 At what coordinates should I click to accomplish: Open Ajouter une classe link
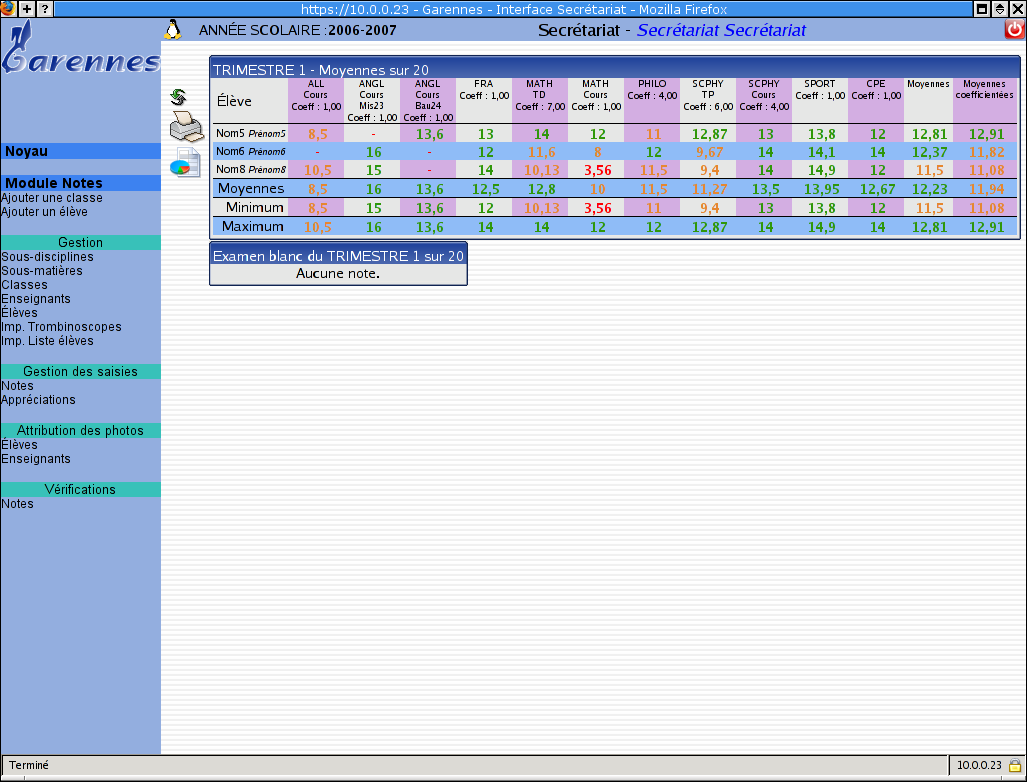pyautogui.click(x=52, y=198)
